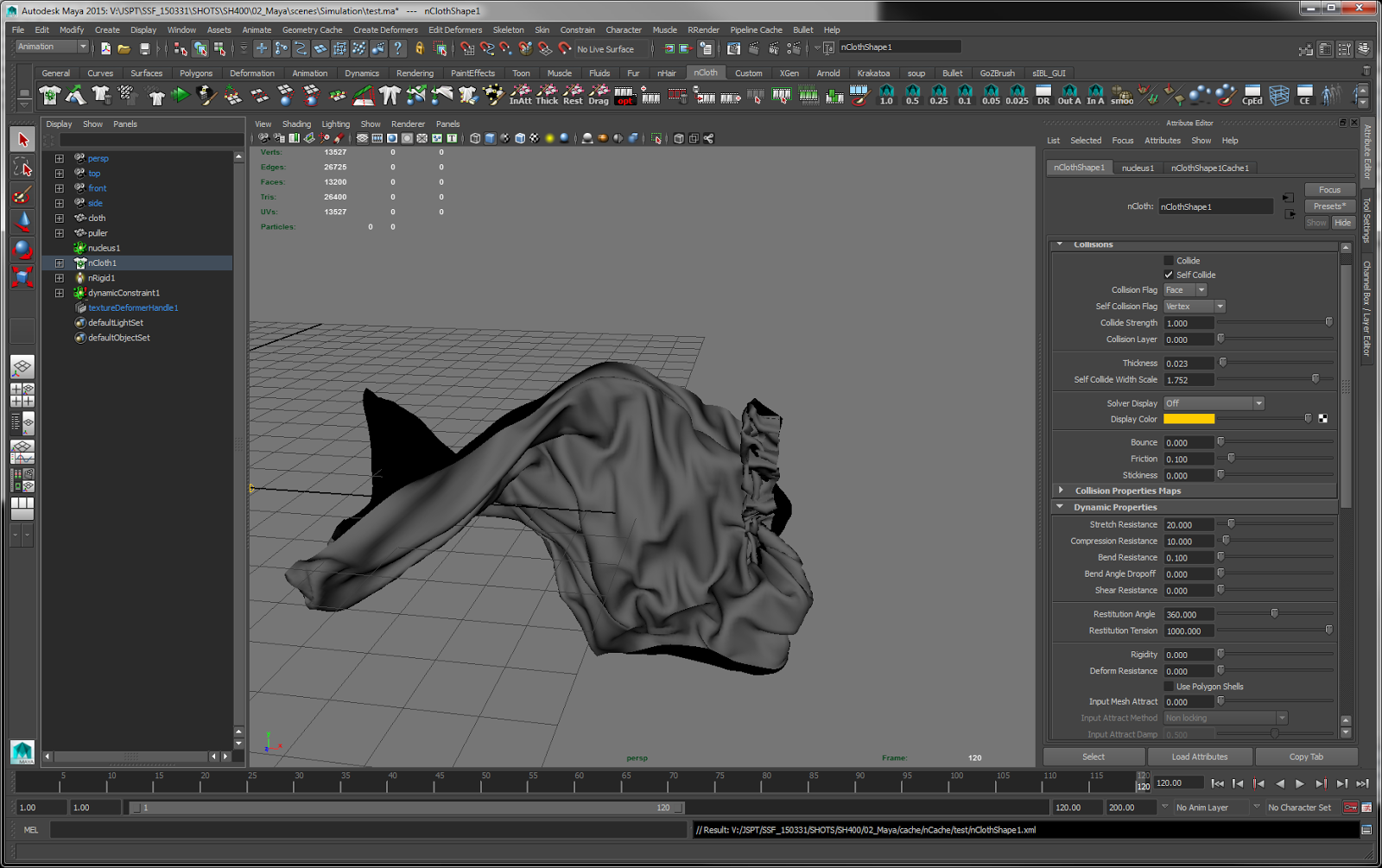Open the nCloth menu in the shelf tabs

point(706,73)
